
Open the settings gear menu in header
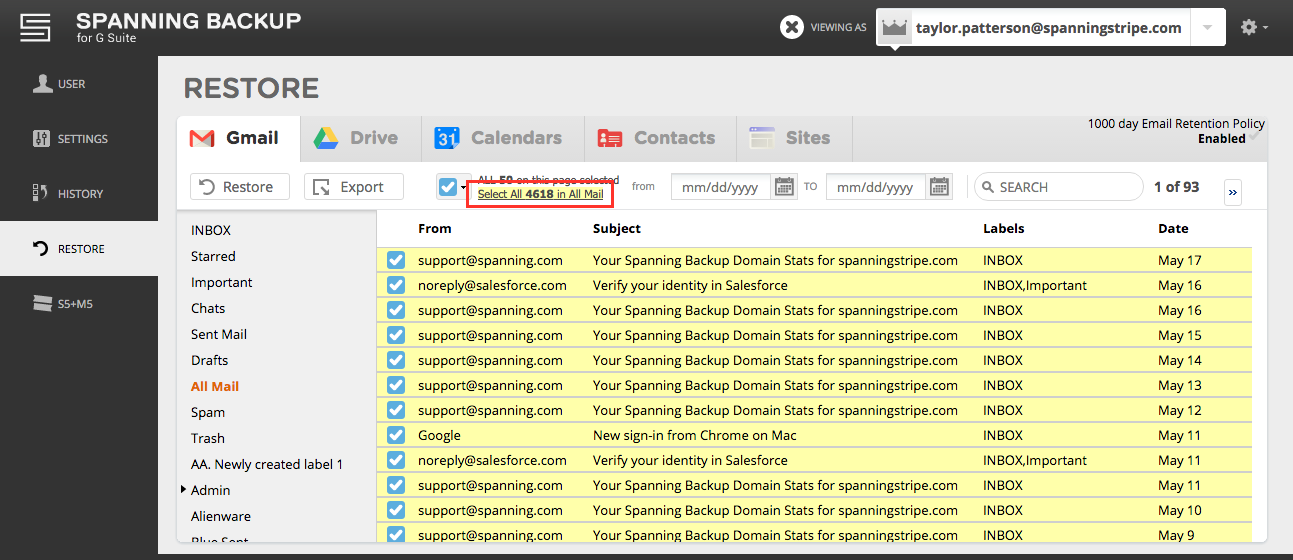coord(1254,28)
